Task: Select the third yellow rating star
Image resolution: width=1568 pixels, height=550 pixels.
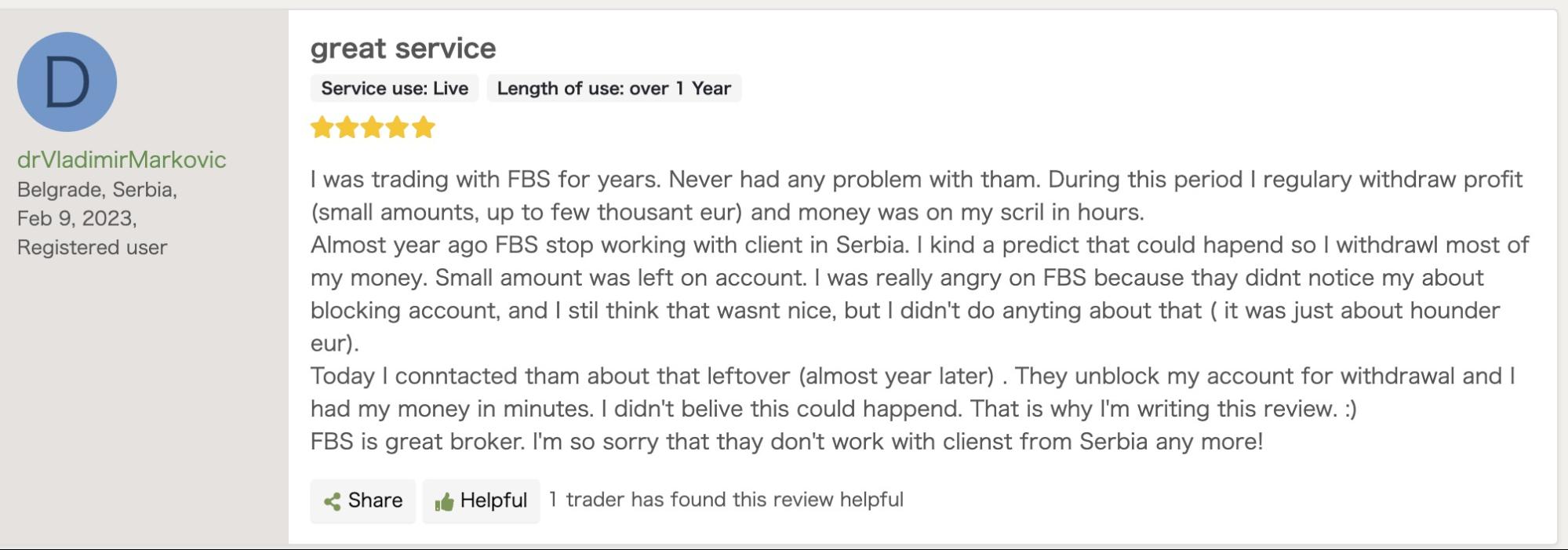Action: 373,127
